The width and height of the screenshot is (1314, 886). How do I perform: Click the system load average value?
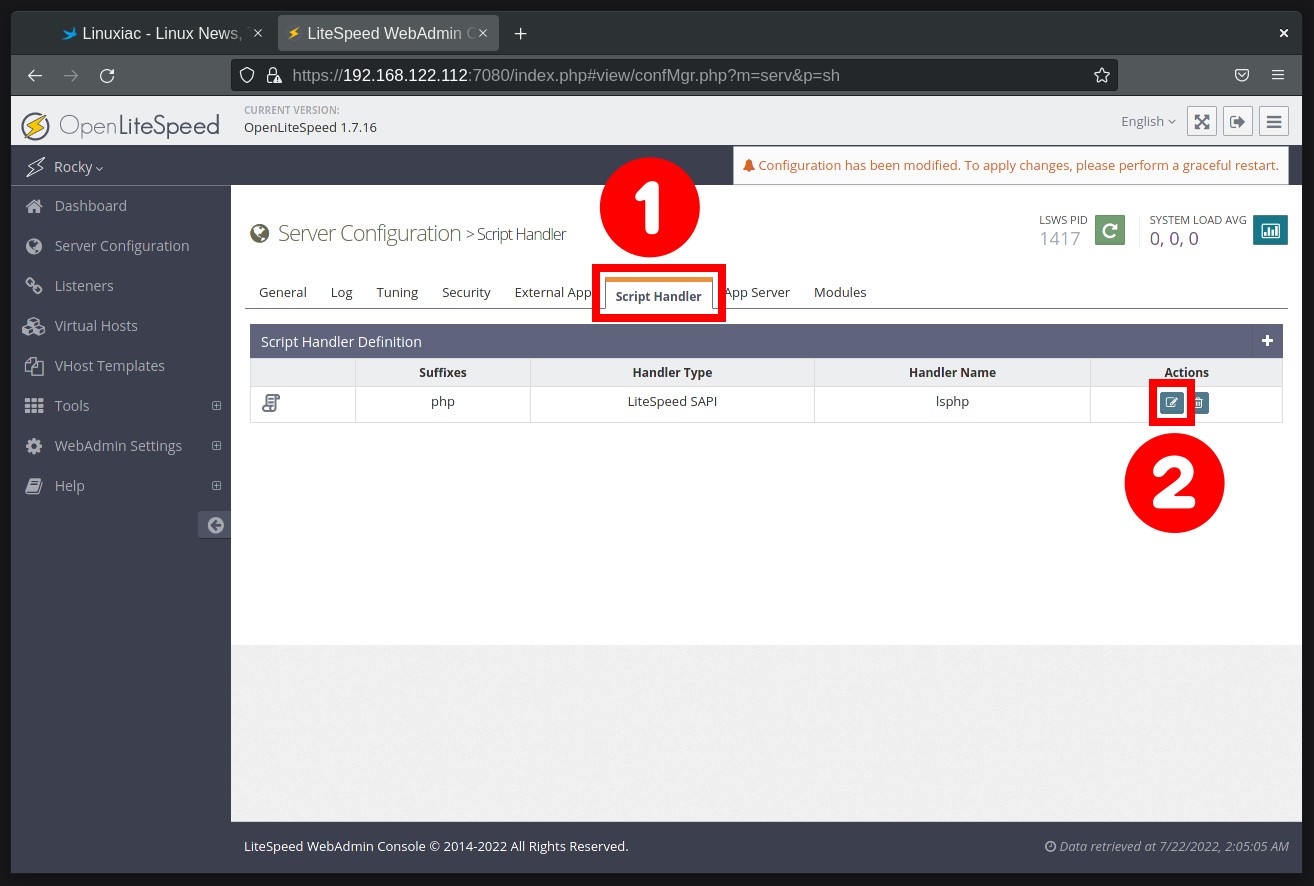point(1174,239)
